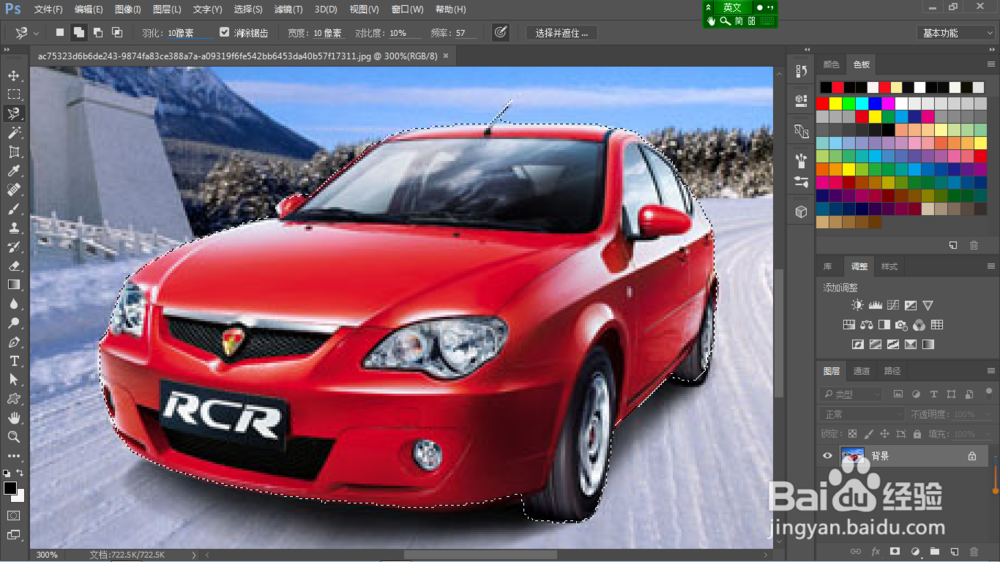Add a Brightness/Contrast adjustment
The width and height of the screenshot is (1000, 562).
point(857,306)
